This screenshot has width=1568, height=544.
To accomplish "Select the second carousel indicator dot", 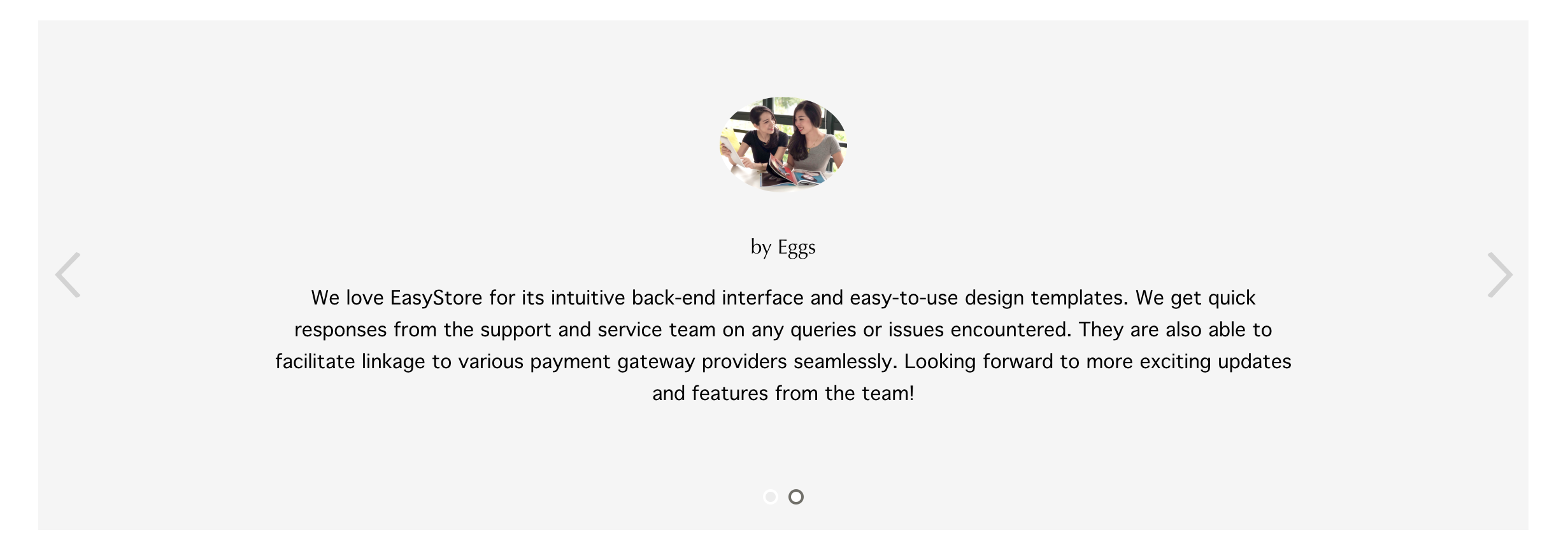I will point(796,497).
